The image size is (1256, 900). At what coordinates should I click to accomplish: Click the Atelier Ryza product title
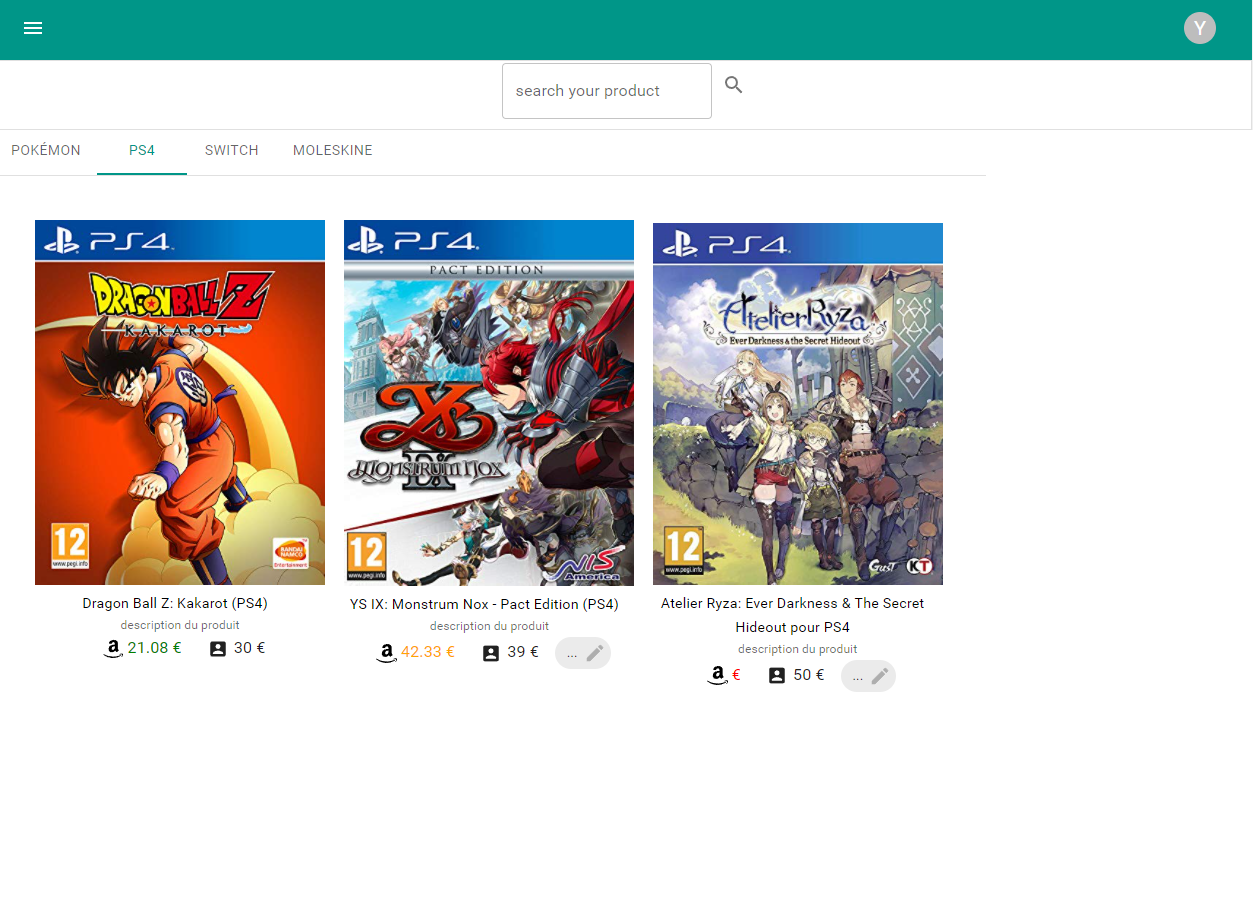793,615
